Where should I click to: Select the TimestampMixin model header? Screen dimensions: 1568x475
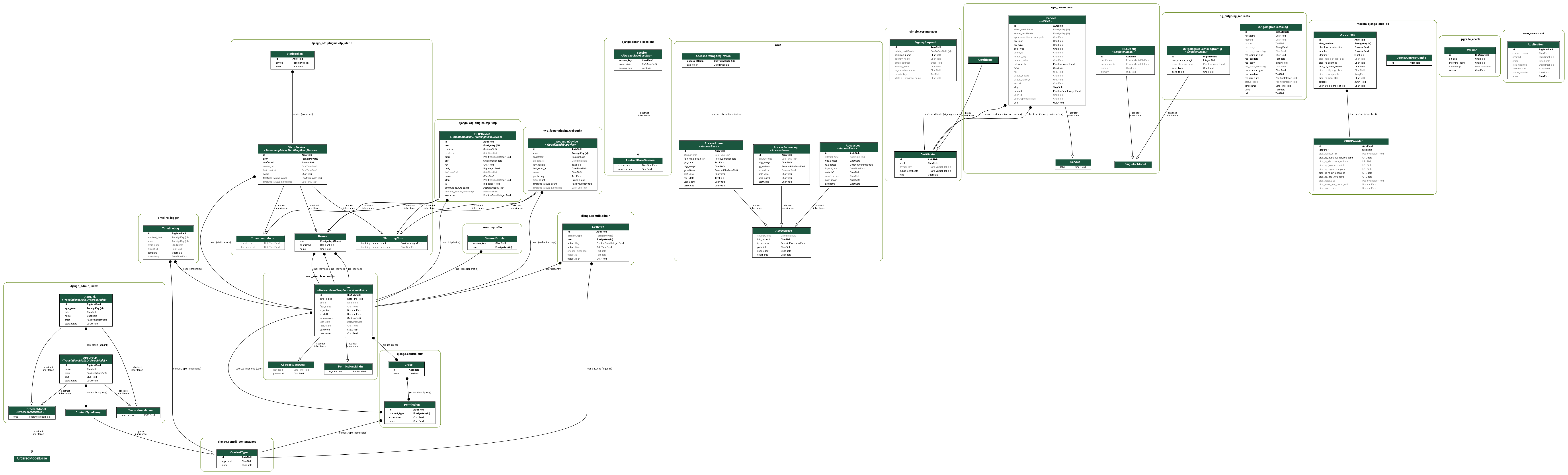point(260,238)
